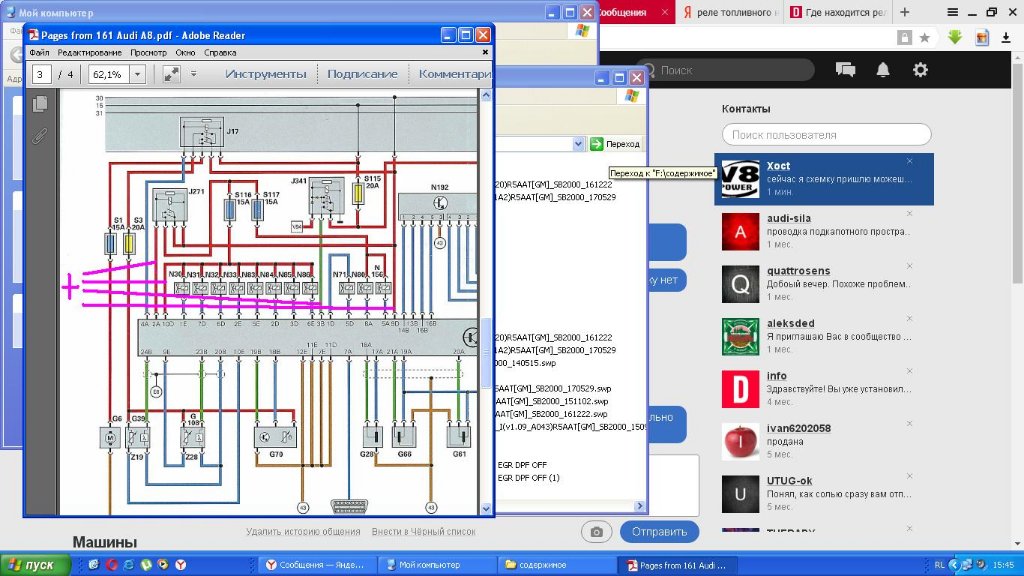Switch to the 'реле топливного' browser tab
1024x576 pixels.
tap(730, 12)
